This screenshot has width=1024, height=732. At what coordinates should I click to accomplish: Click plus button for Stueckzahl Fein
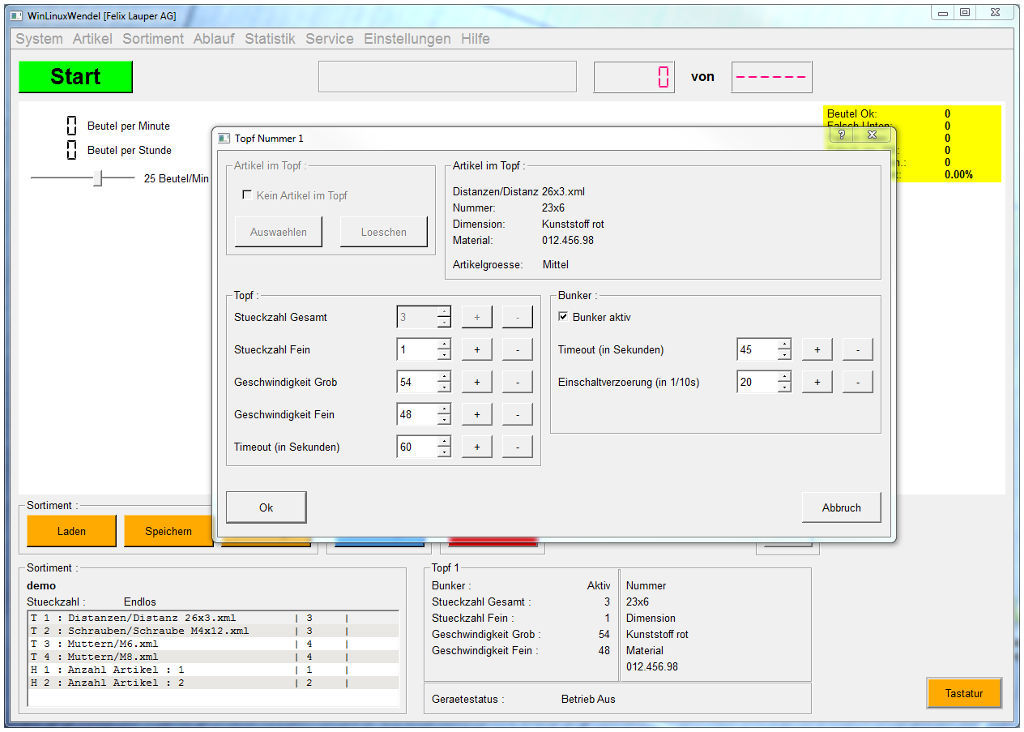click(x=477, y=349)
